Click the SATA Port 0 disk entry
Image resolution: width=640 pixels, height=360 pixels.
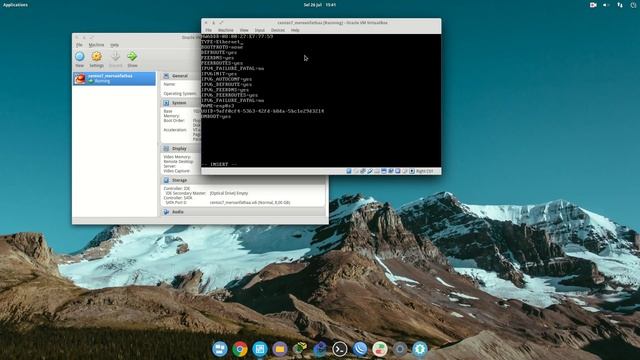(x=228, y=202)
